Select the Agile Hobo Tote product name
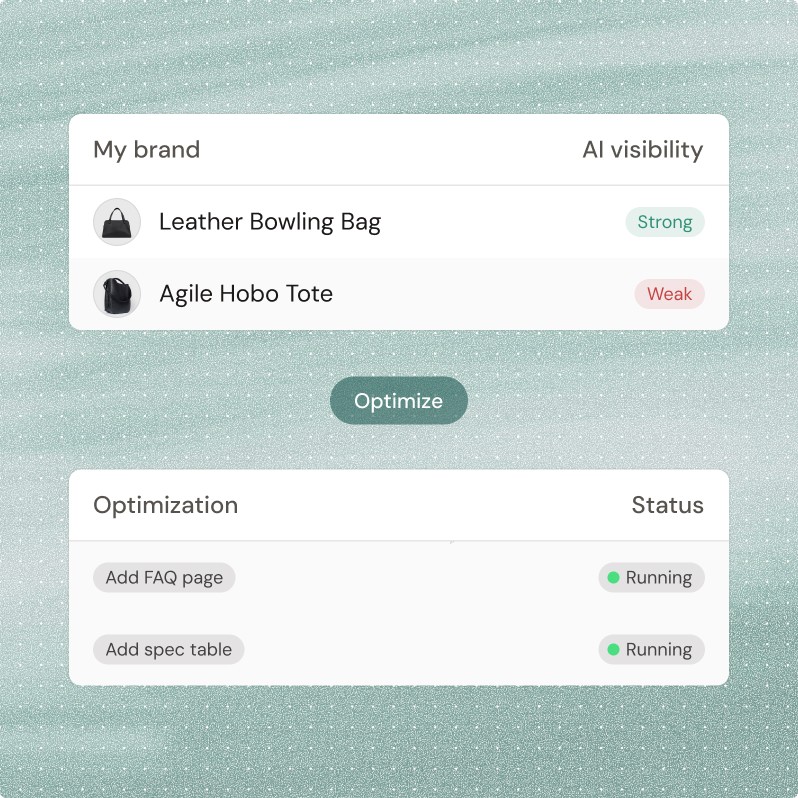Viewport: 798px width, 798px height. (246, 294)
